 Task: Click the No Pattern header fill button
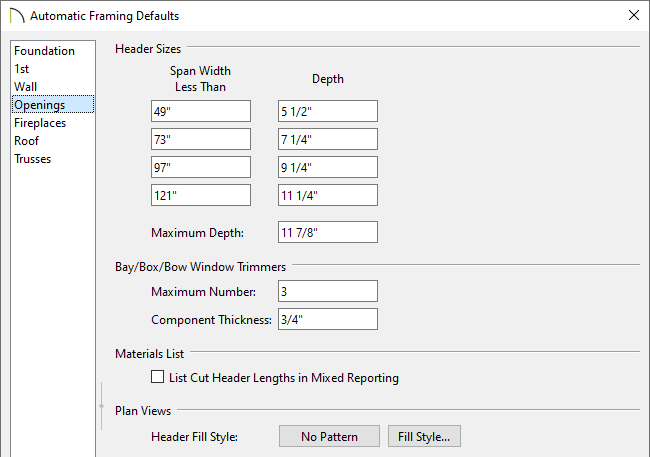329,436
